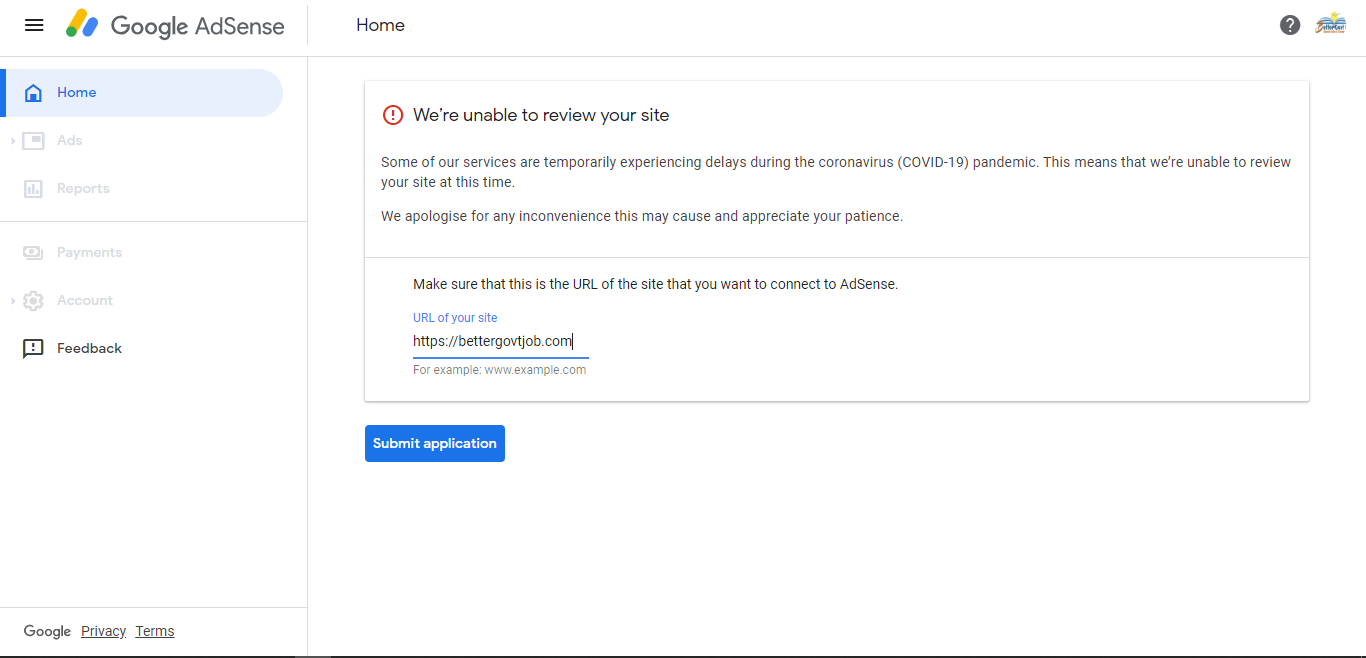Expand the Ads section arrow
Screen dimensions: 1366x658
point(13,141)
